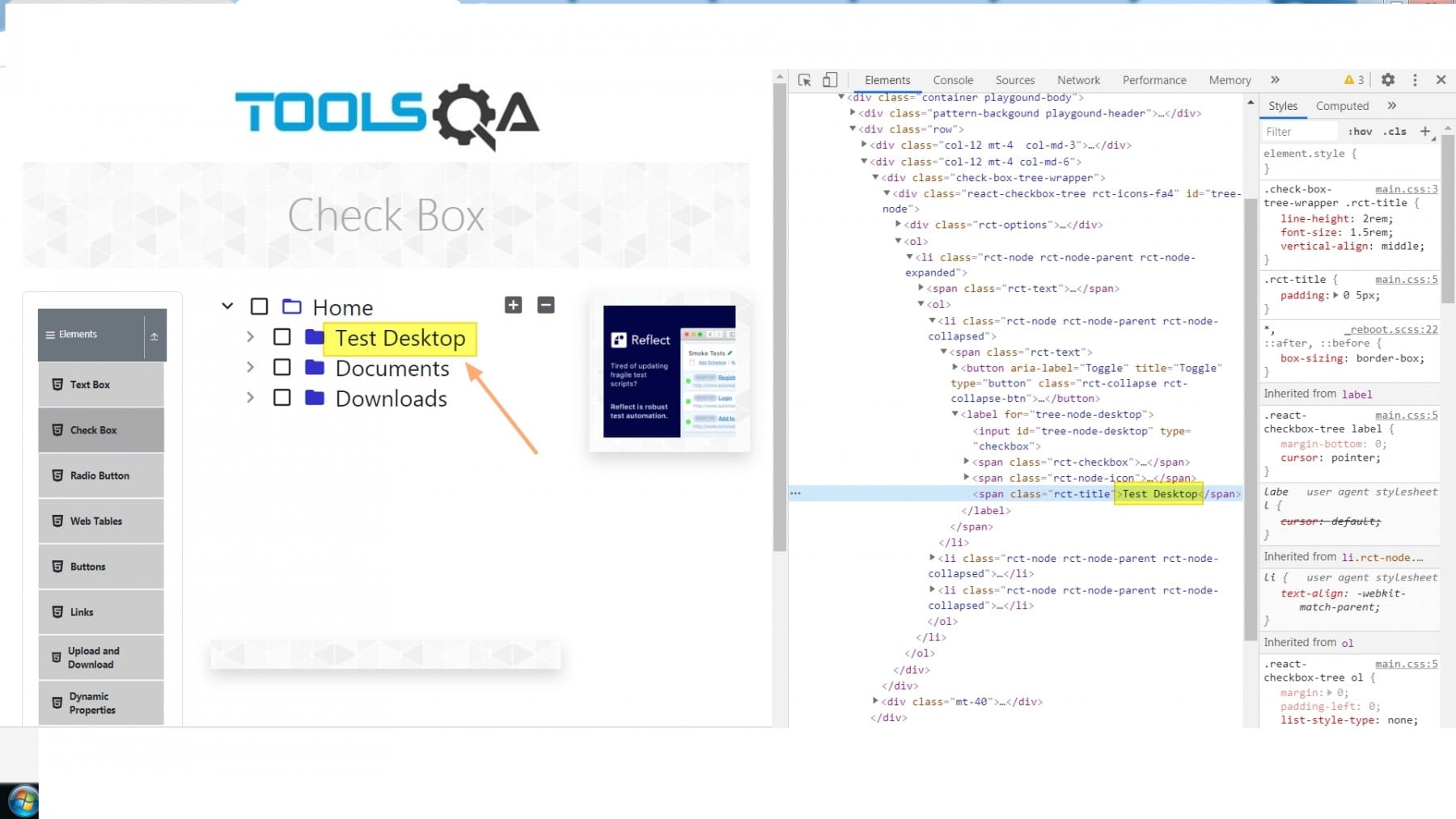Select Radio Button in the sidebar
This screenshot has width=1456, height=819.
(x=100, y=475)
